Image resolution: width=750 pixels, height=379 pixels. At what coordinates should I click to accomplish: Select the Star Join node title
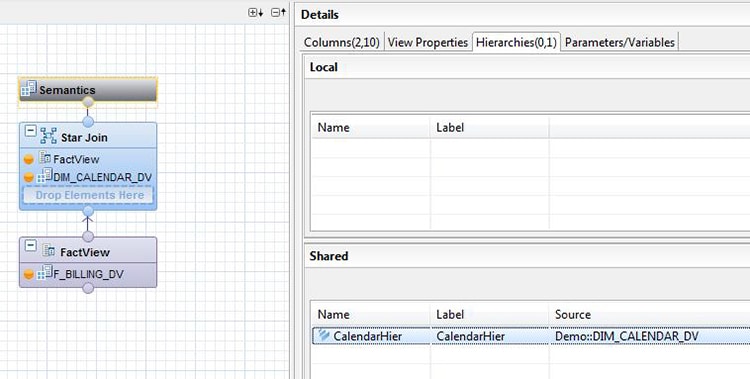84,138
